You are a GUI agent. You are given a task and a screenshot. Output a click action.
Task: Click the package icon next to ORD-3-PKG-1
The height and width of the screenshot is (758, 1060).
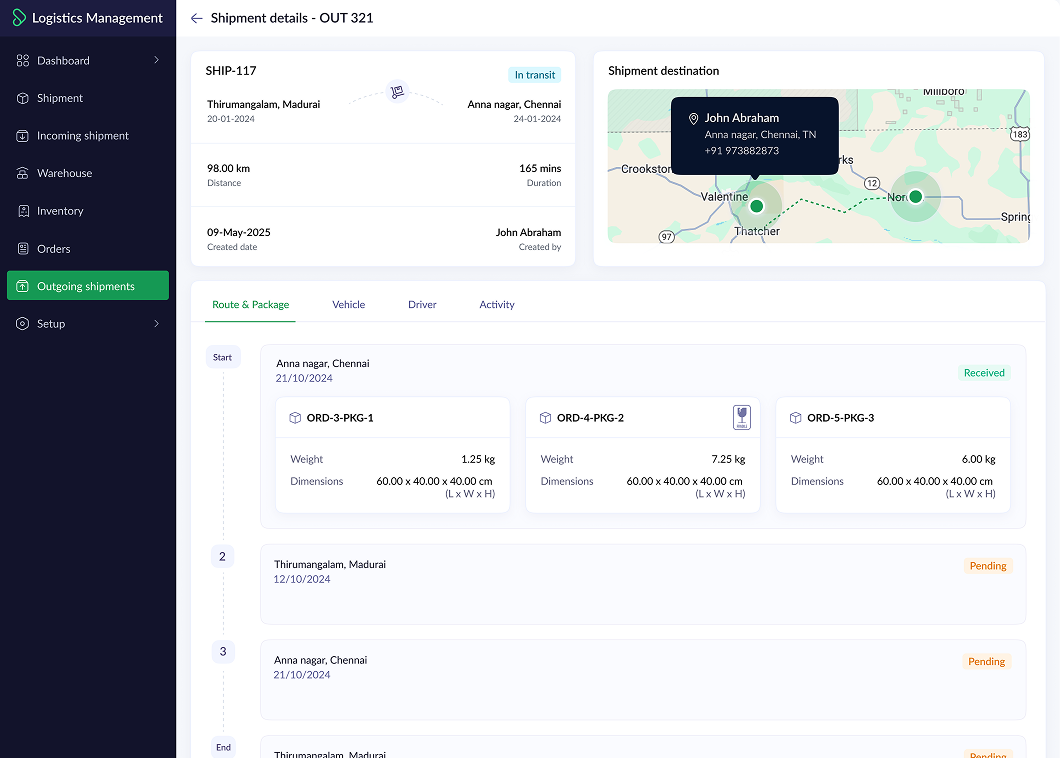pos(295,418)
